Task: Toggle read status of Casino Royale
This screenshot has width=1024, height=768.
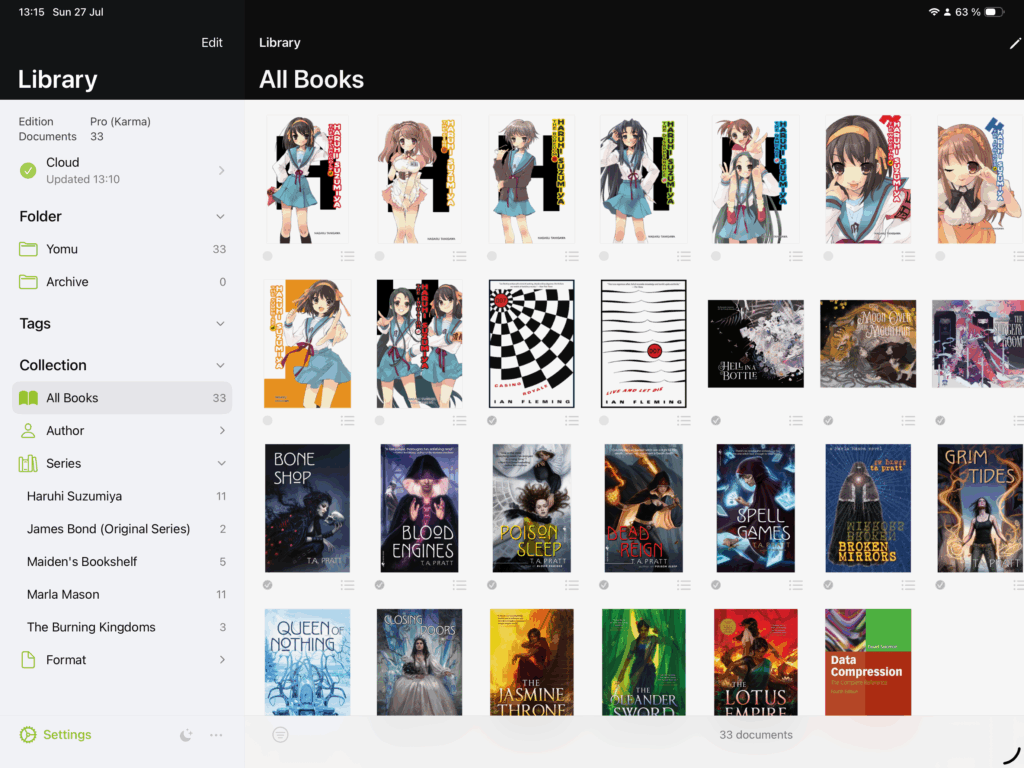Action: pos(492,421)
